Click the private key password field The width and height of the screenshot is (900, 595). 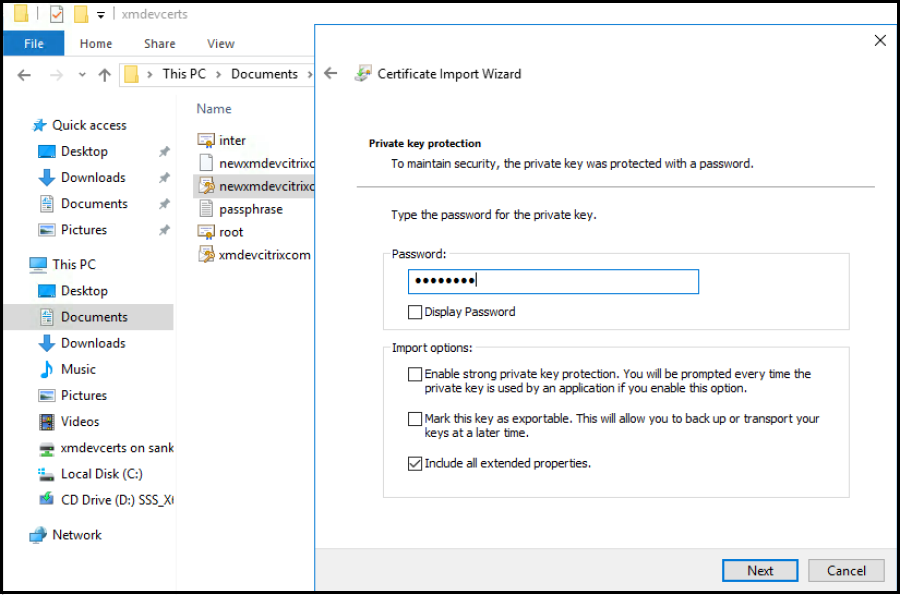click(x=553, y=281)
